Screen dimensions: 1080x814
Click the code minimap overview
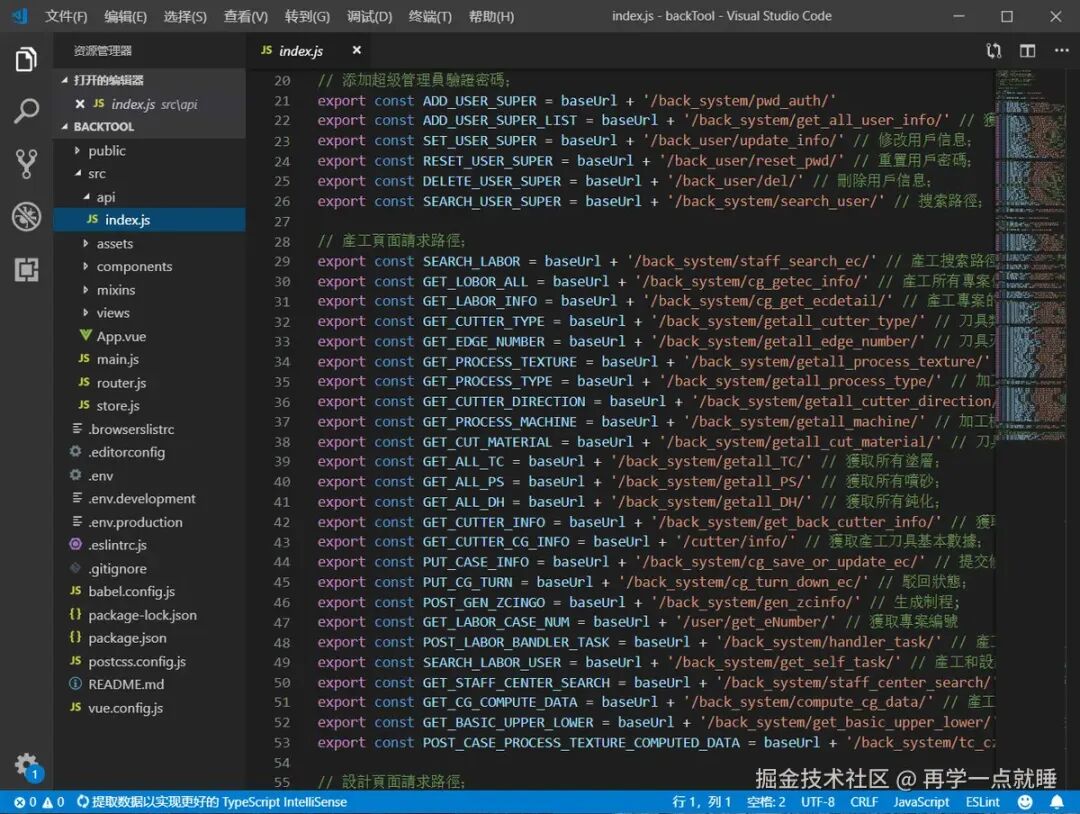click(x=1028, y=255)
